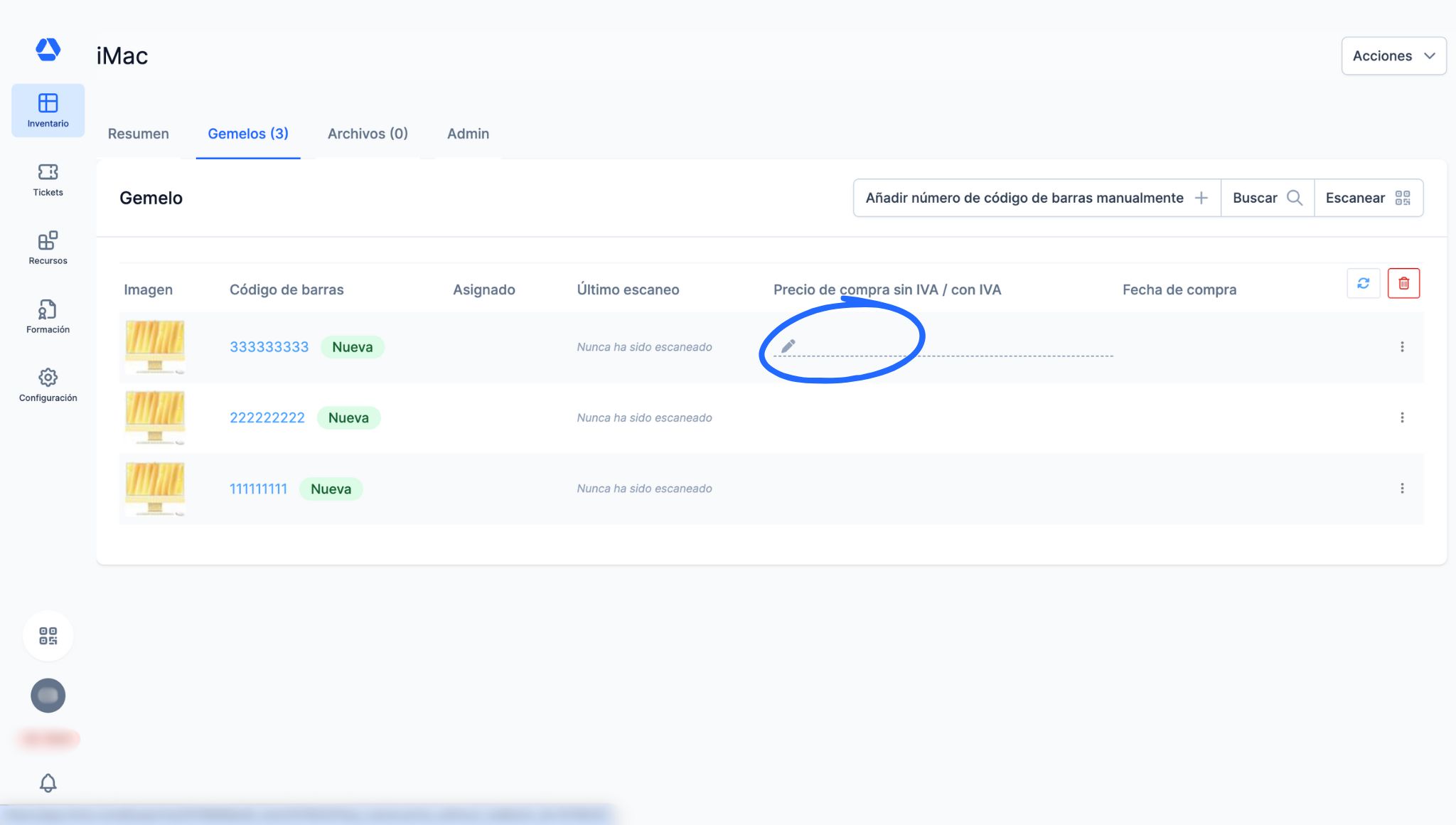1456x825 pixels.
Task: Click 'Nunca ha sido escaneado' for 111111111
Action: (644, 489)
